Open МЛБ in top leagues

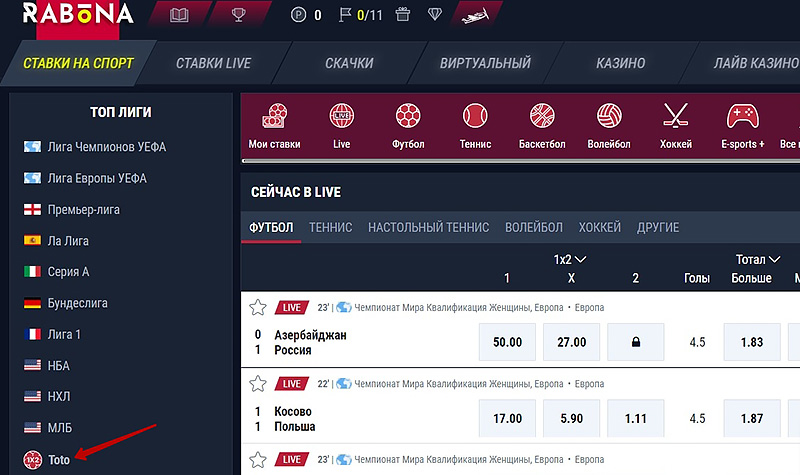pos(48,428)
